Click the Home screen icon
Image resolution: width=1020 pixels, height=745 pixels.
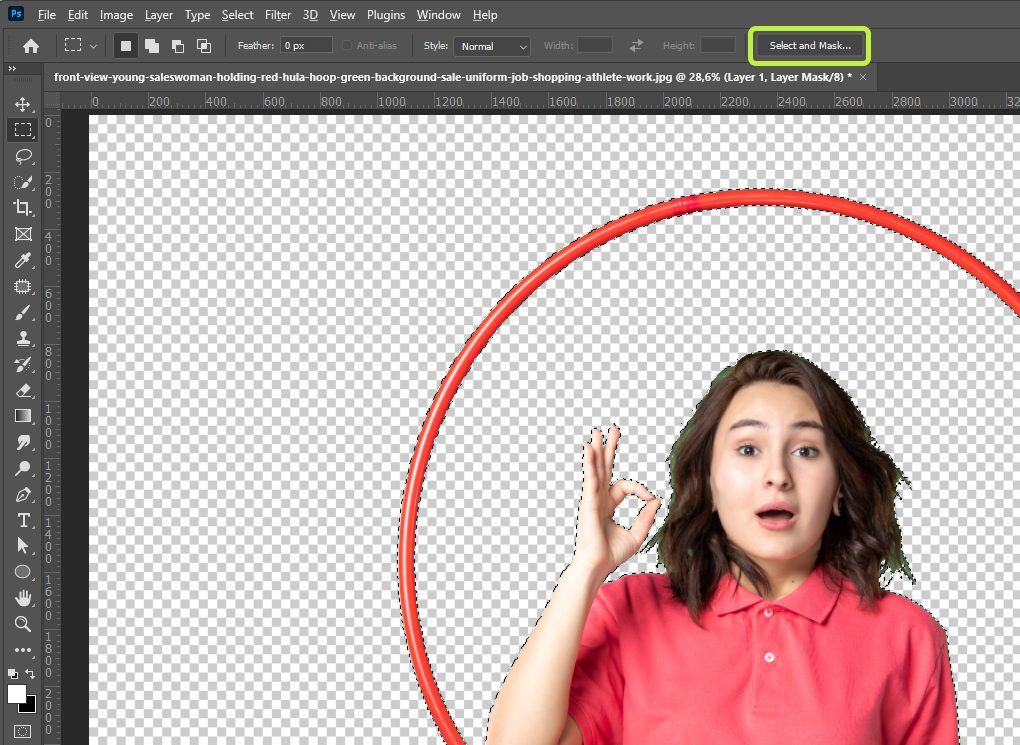click(31, 46)
